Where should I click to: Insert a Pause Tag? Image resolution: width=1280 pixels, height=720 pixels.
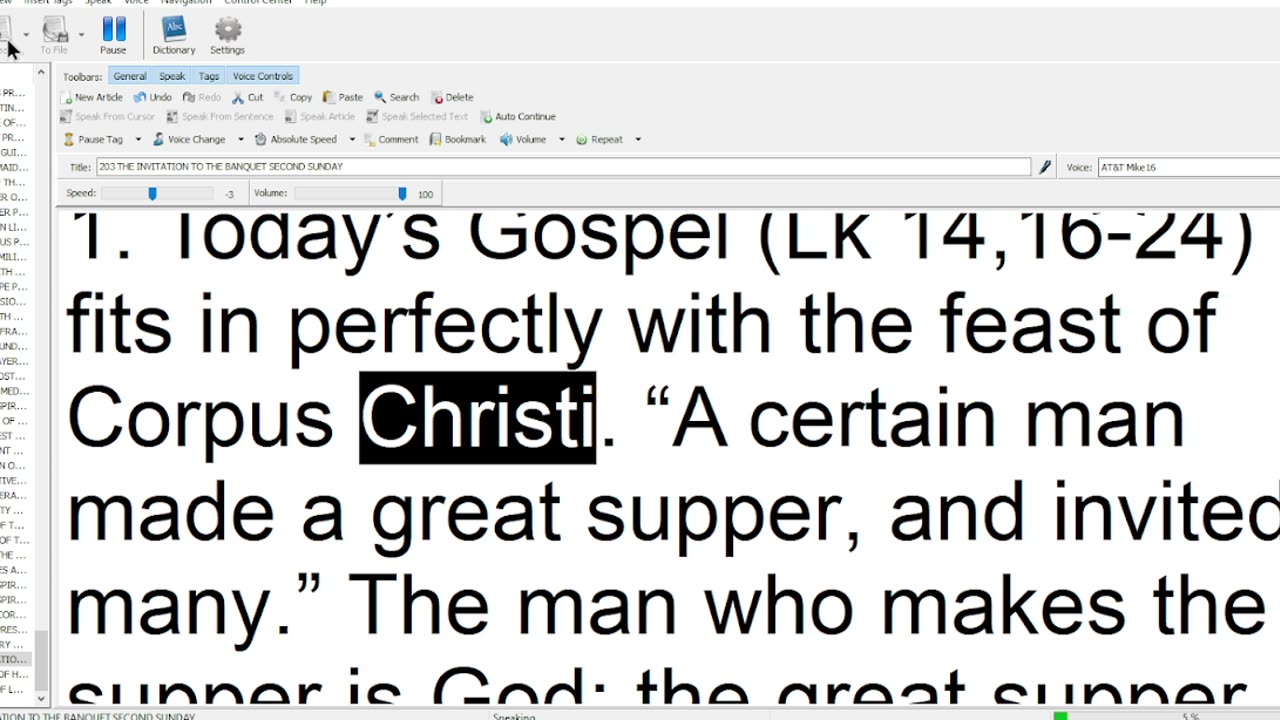pyautogui.click(x=93, y=140)
